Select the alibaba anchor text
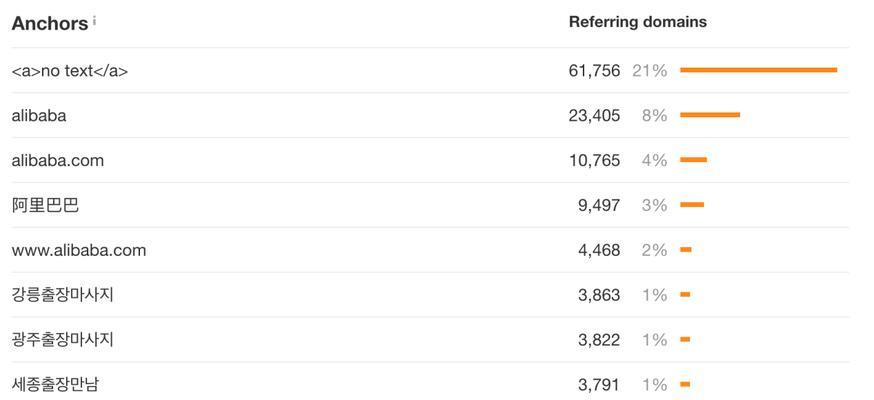Viewport: 874px width, 400px height. (x=39, y=115)
